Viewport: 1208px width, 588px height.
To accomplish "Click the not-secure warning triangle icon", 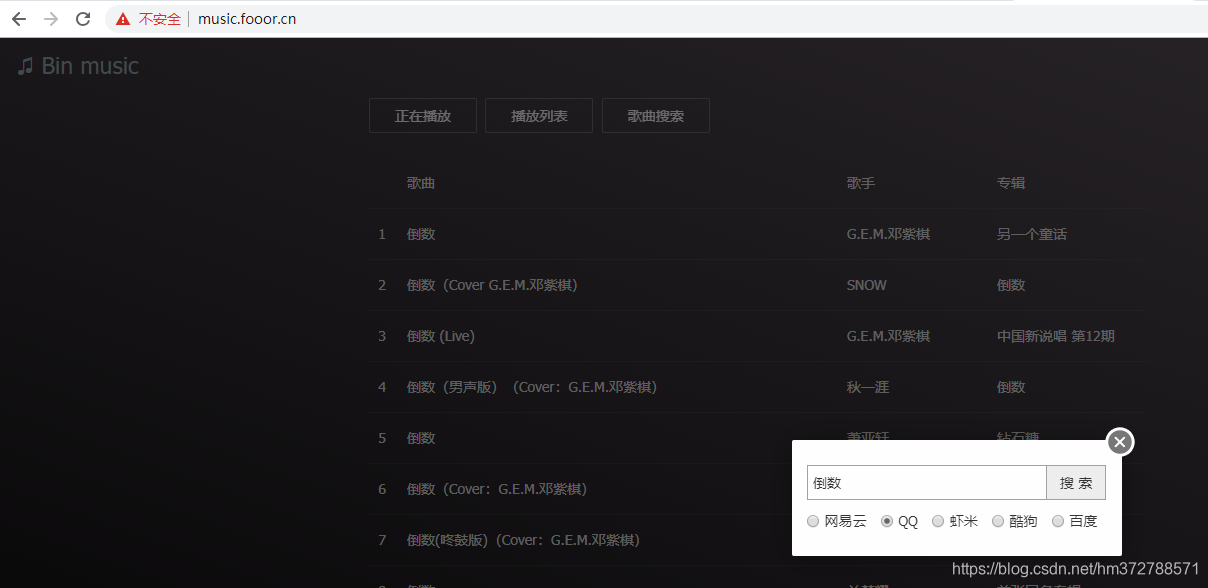I will [x=123, y=19].
